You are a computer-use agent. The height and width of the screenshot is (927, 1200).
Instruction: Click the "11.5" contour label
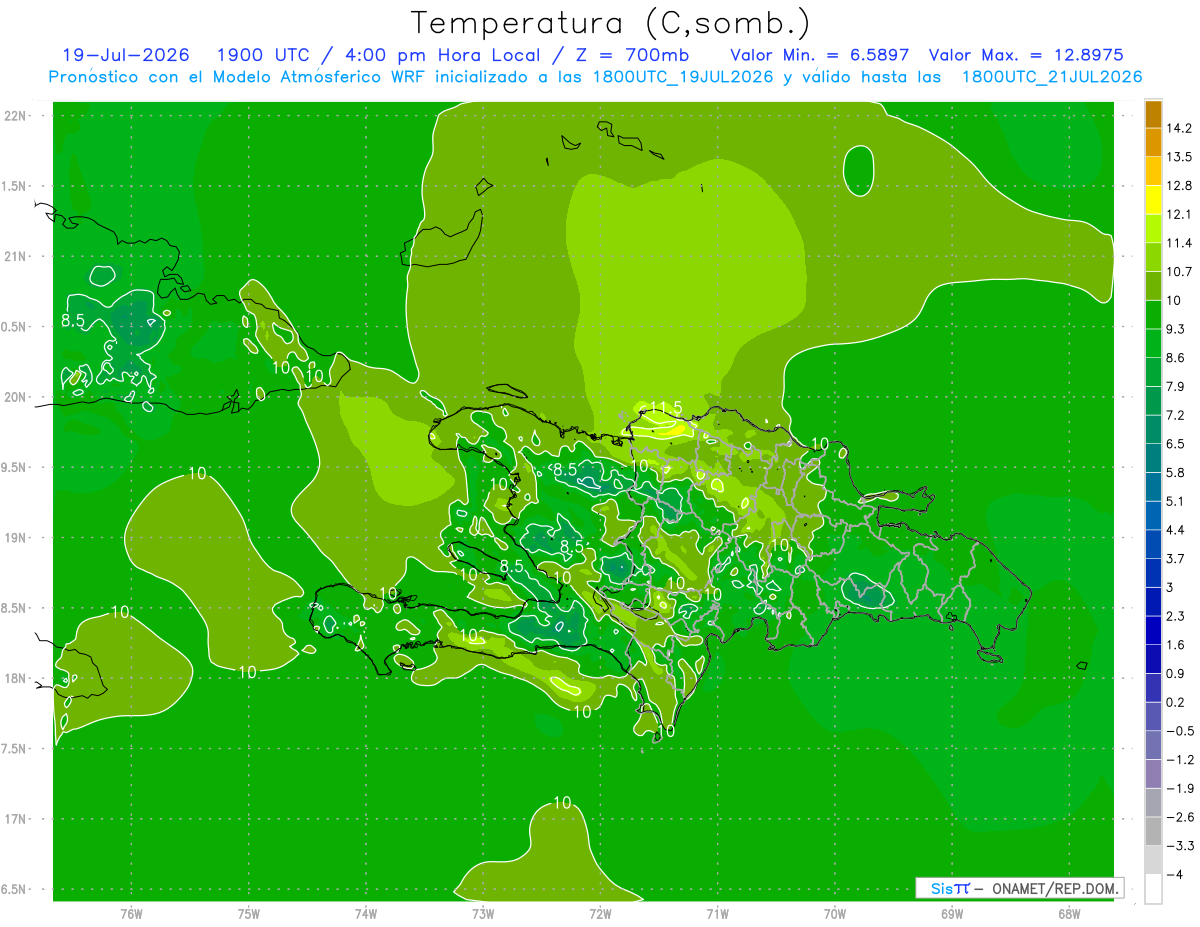(665, 407)
